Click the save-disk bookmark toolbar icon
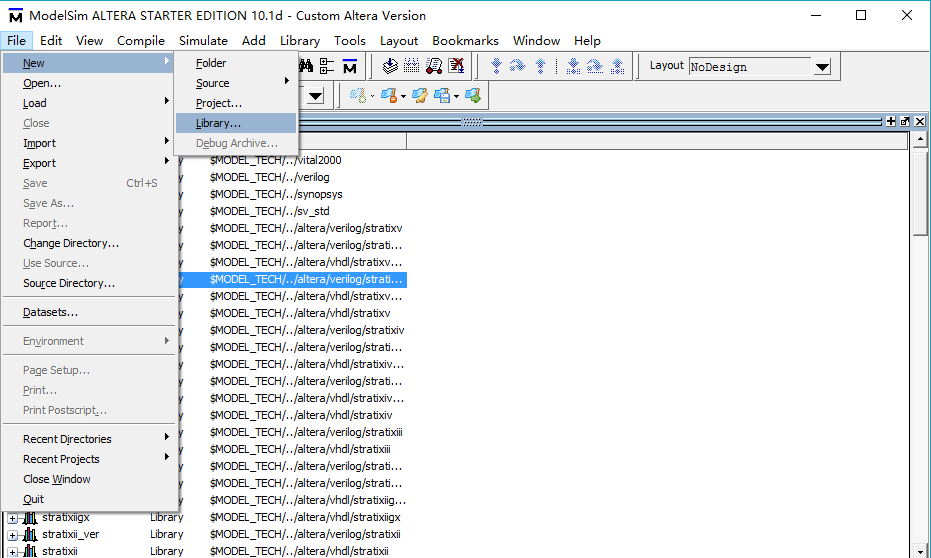Screen dimensions: 931x558 tap(442, 96)
